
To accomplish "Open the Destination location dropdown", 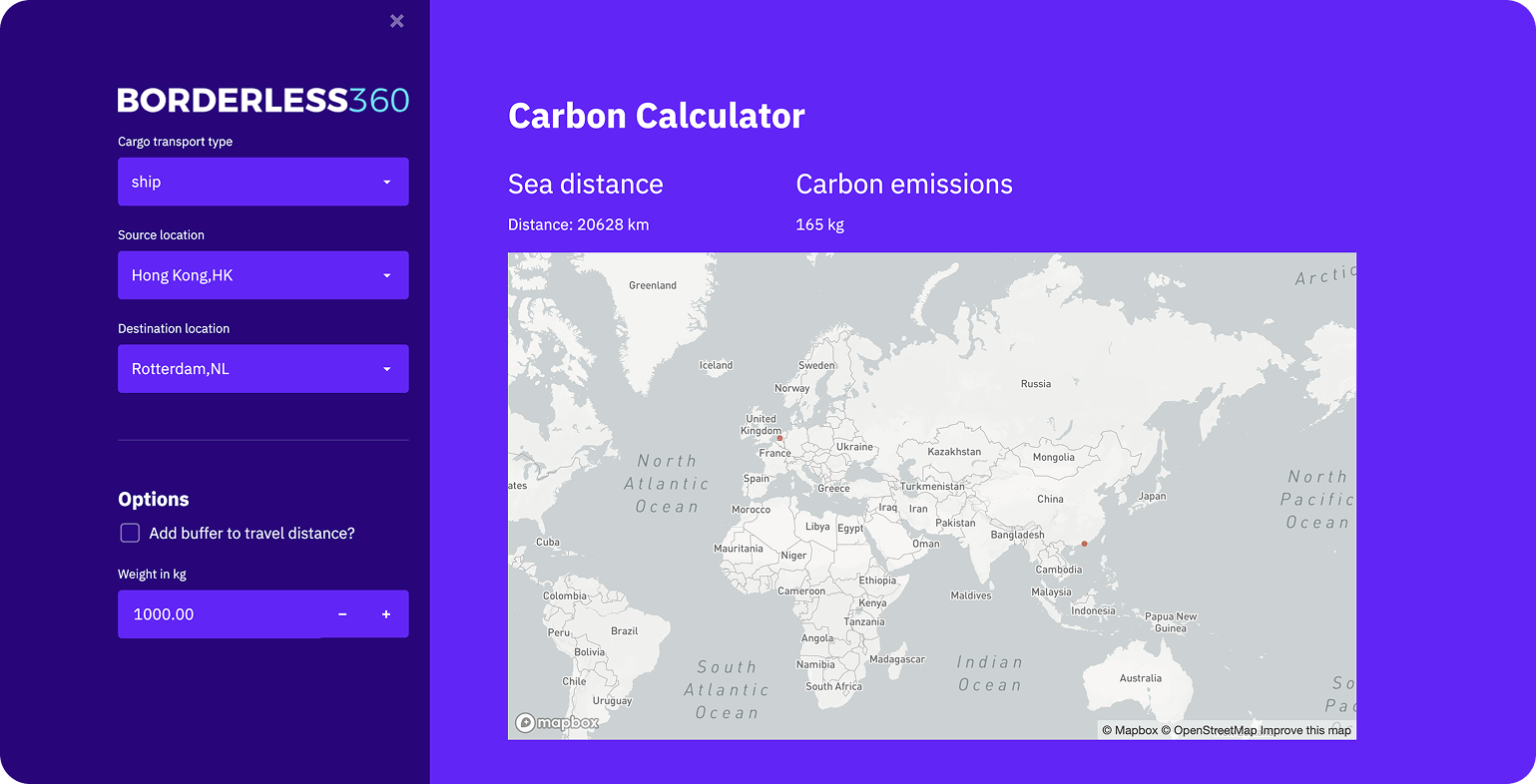I will click(263, 369).
